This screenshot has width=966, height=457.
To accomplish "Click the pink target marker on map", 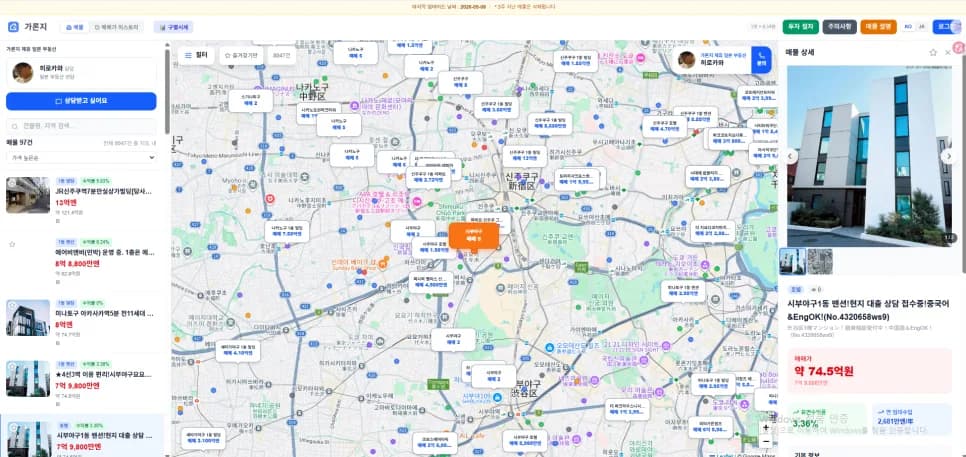I will click(269, 199).
